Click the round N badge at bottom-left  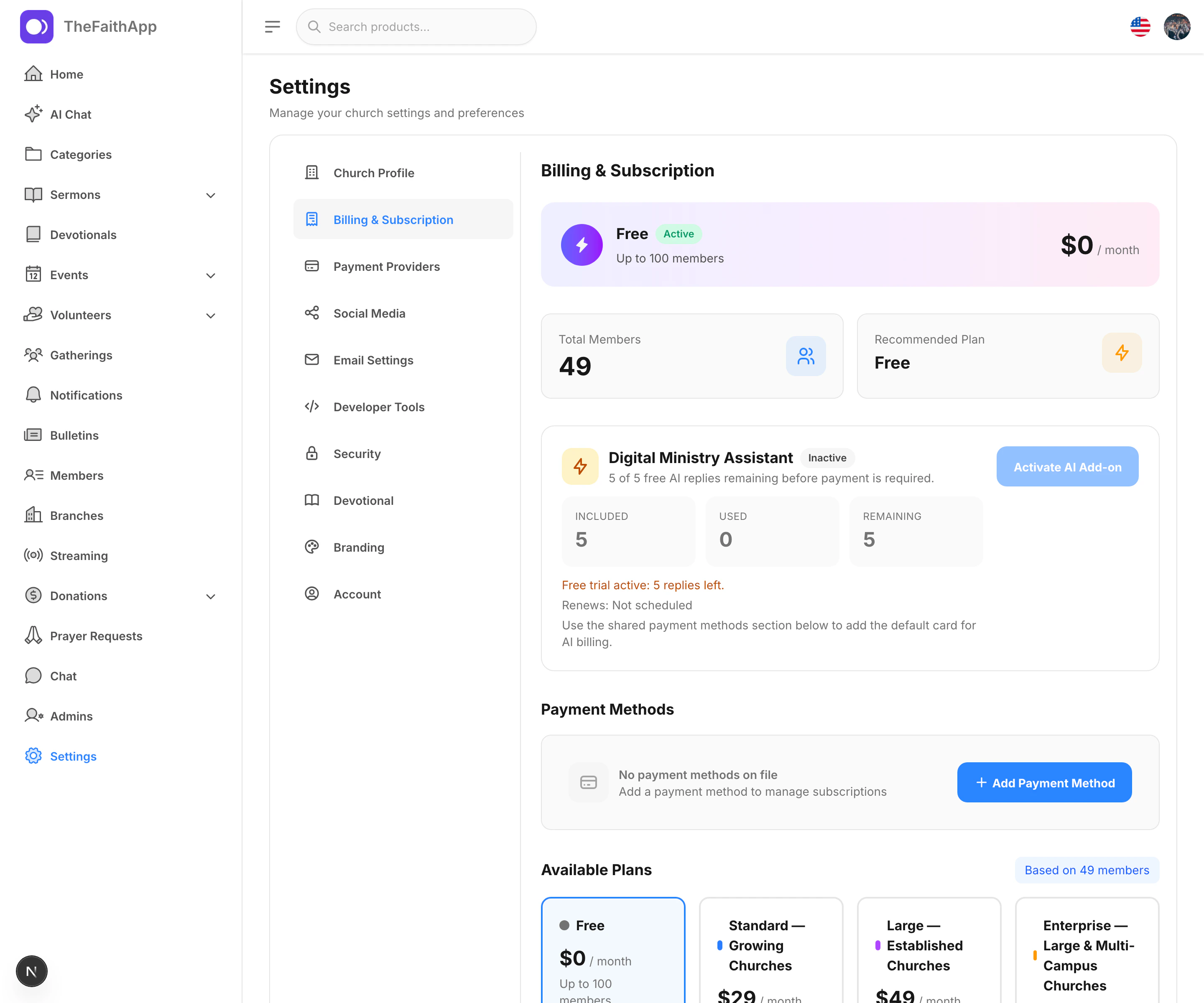(x=31, y=971)
